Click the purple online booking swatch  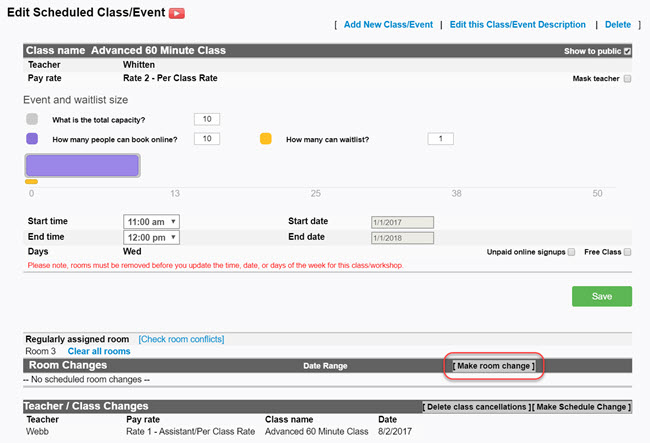pos(32,139)
